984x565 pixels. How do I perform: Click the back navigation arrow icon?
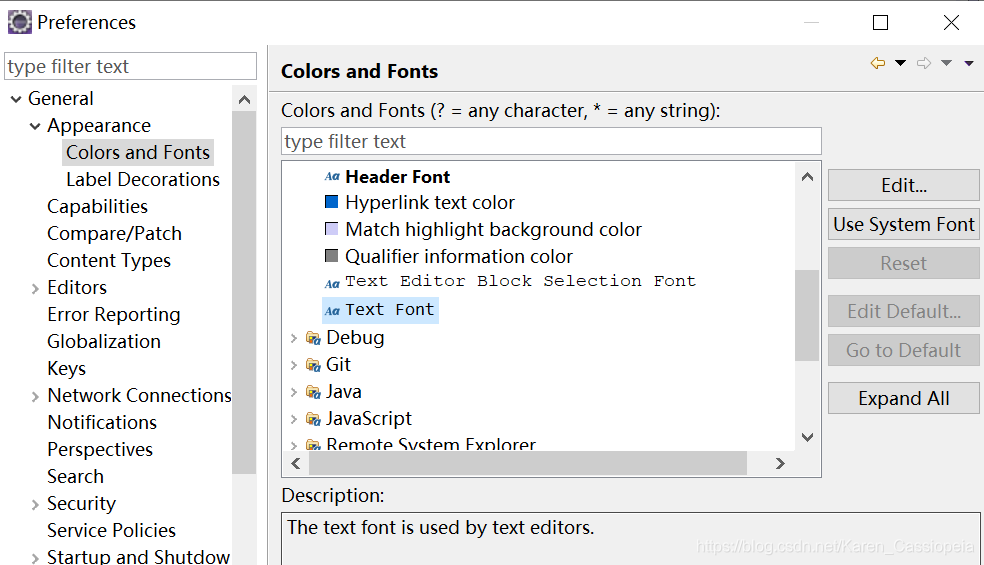[878, 63]
